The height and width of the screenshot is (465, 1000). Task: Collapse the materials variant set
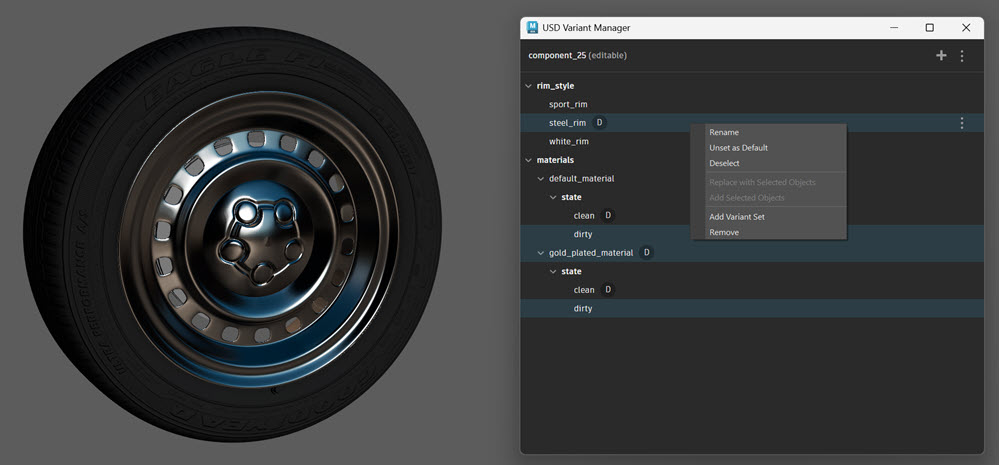point(529,160)
